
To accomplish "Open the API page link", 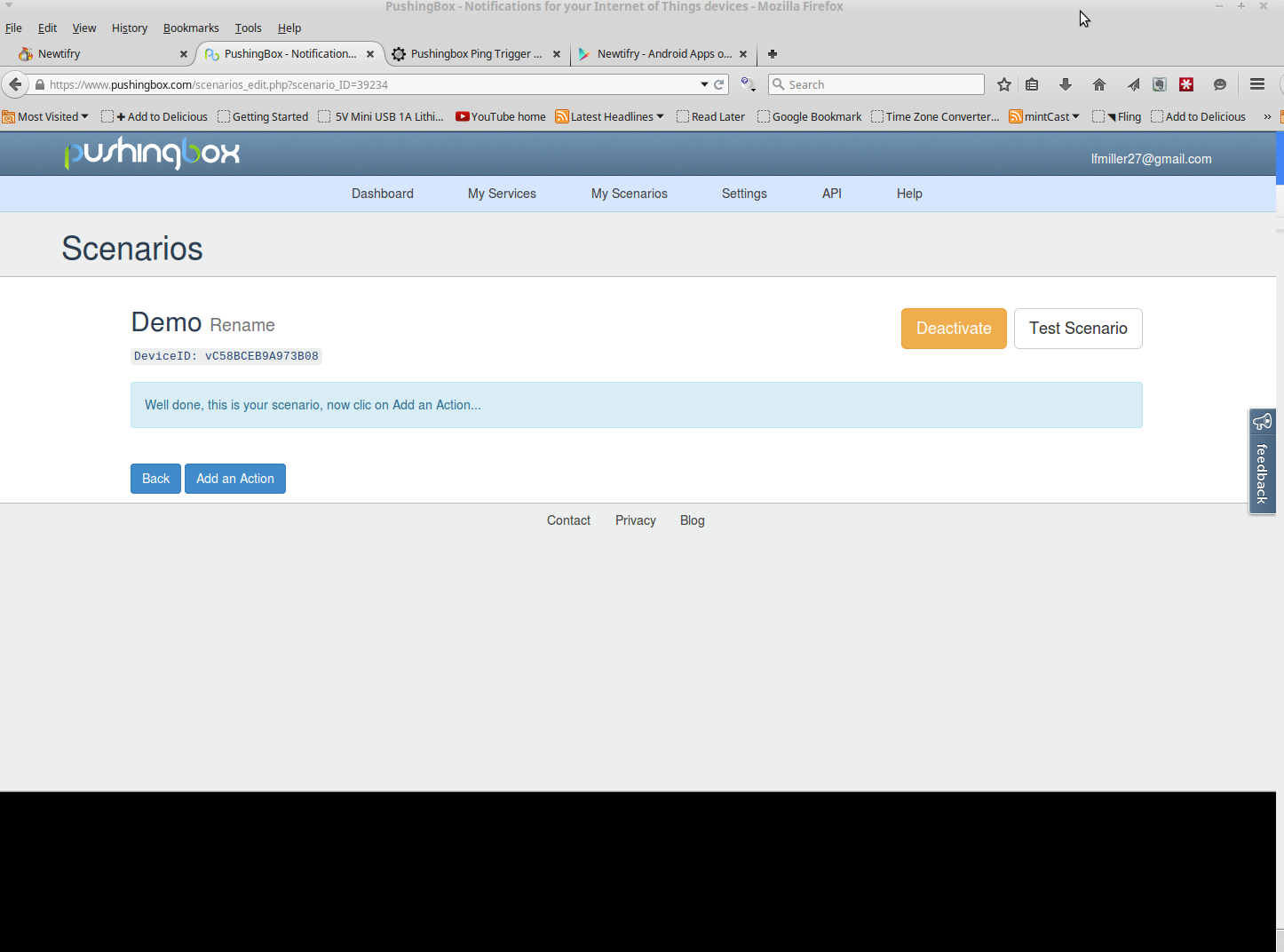I will (x=832, y=194).
